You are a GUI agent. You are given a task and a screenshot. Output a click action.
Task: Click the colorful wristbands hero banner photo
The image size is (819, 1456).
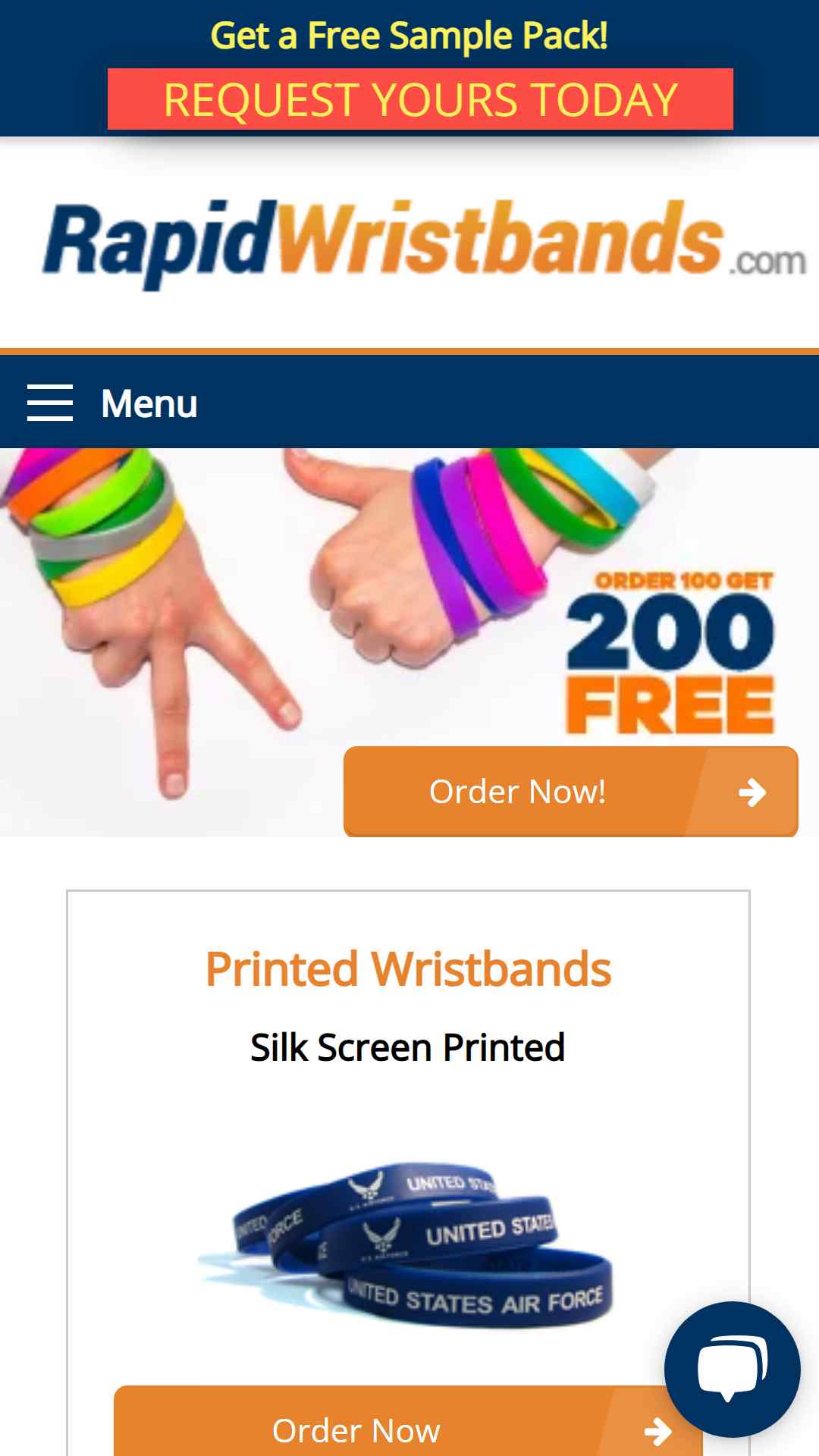point(409,642)
